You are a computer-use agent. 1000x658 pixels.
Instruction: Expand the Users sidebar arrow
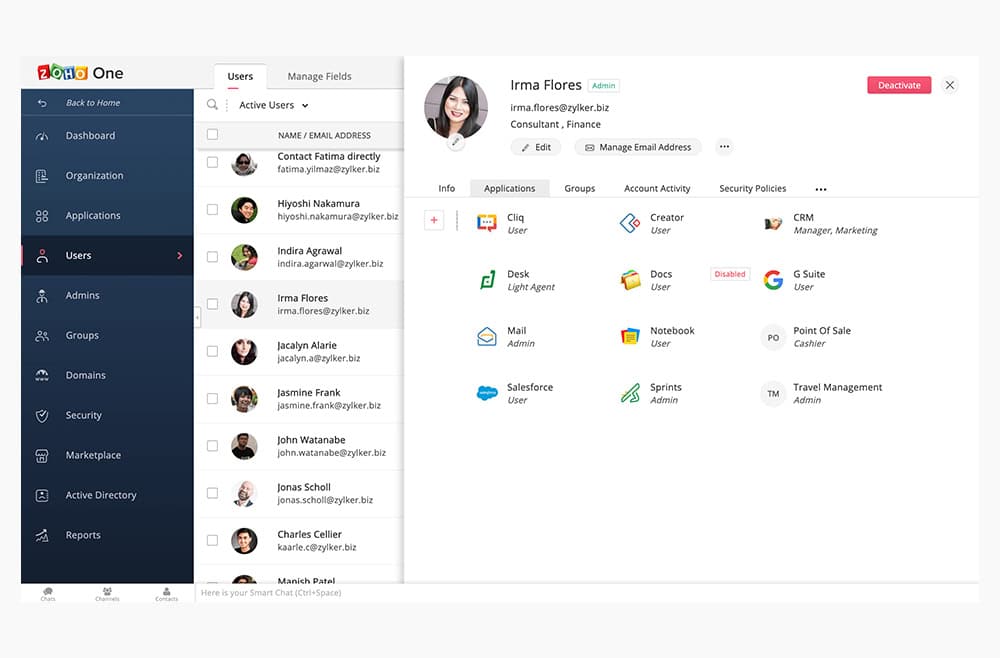click(180, 256)
